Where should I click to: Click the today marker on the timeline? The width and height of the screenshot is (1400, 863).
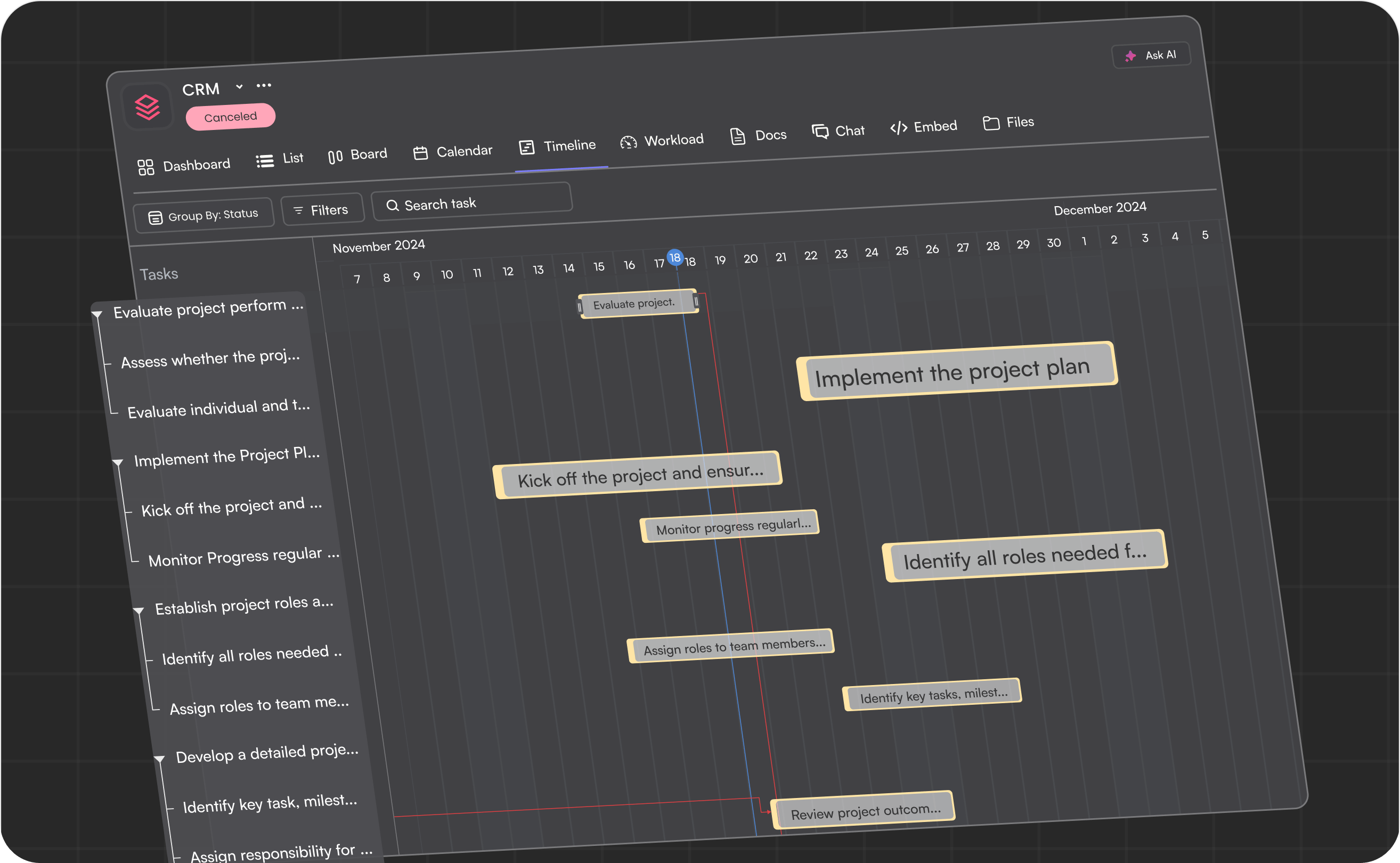tap(675, 258)
